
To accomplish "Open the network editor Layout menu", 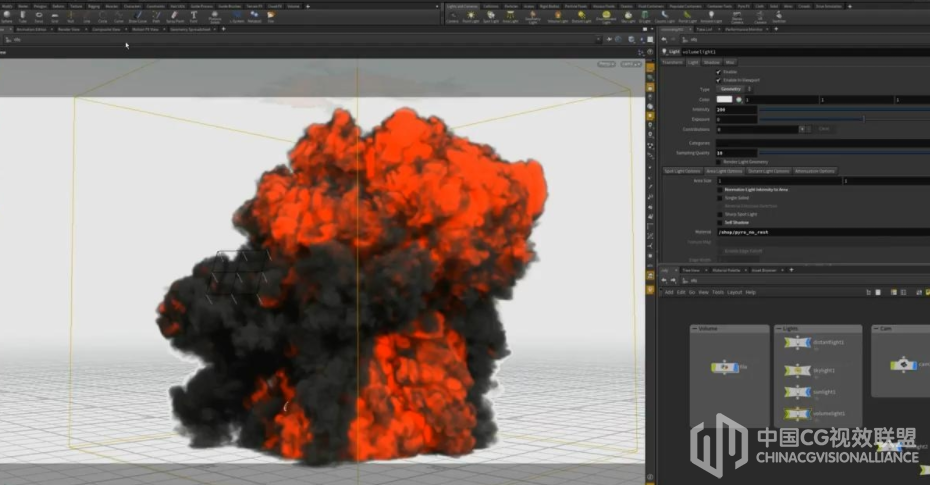I will pos(735,292).
